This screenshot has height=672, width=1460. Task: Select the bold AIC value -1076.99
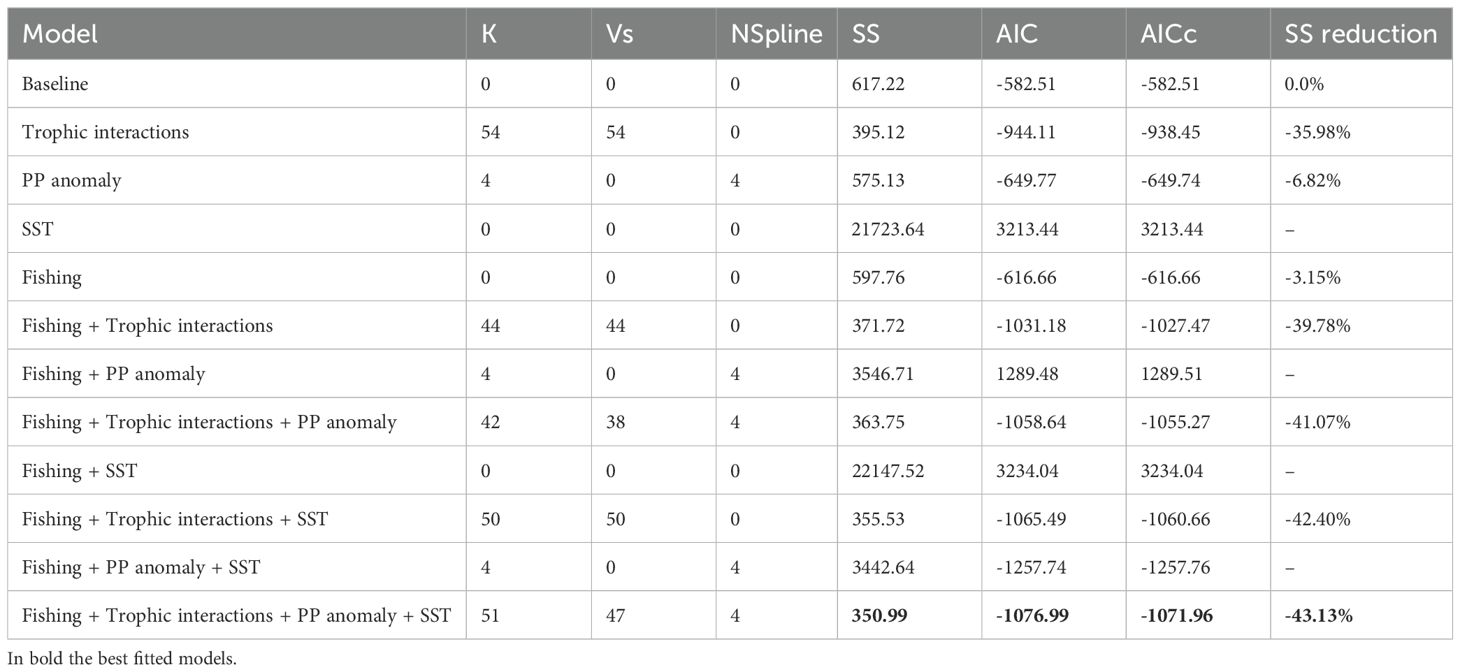coord(1031,615)
